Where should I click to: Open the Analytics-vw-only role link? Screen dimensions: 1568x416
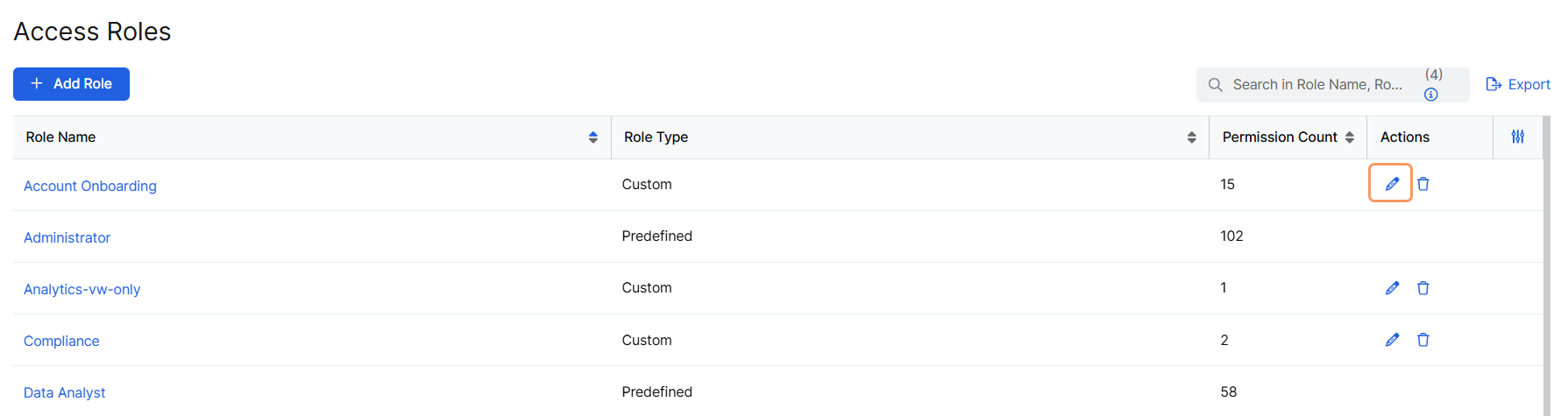click(82, 289)
